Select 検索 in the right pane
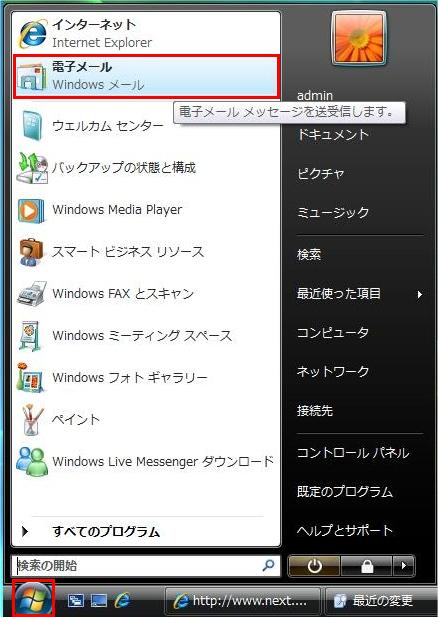This screenshot has height=617, width=438. pyautogui.click(x=309, y=255)
